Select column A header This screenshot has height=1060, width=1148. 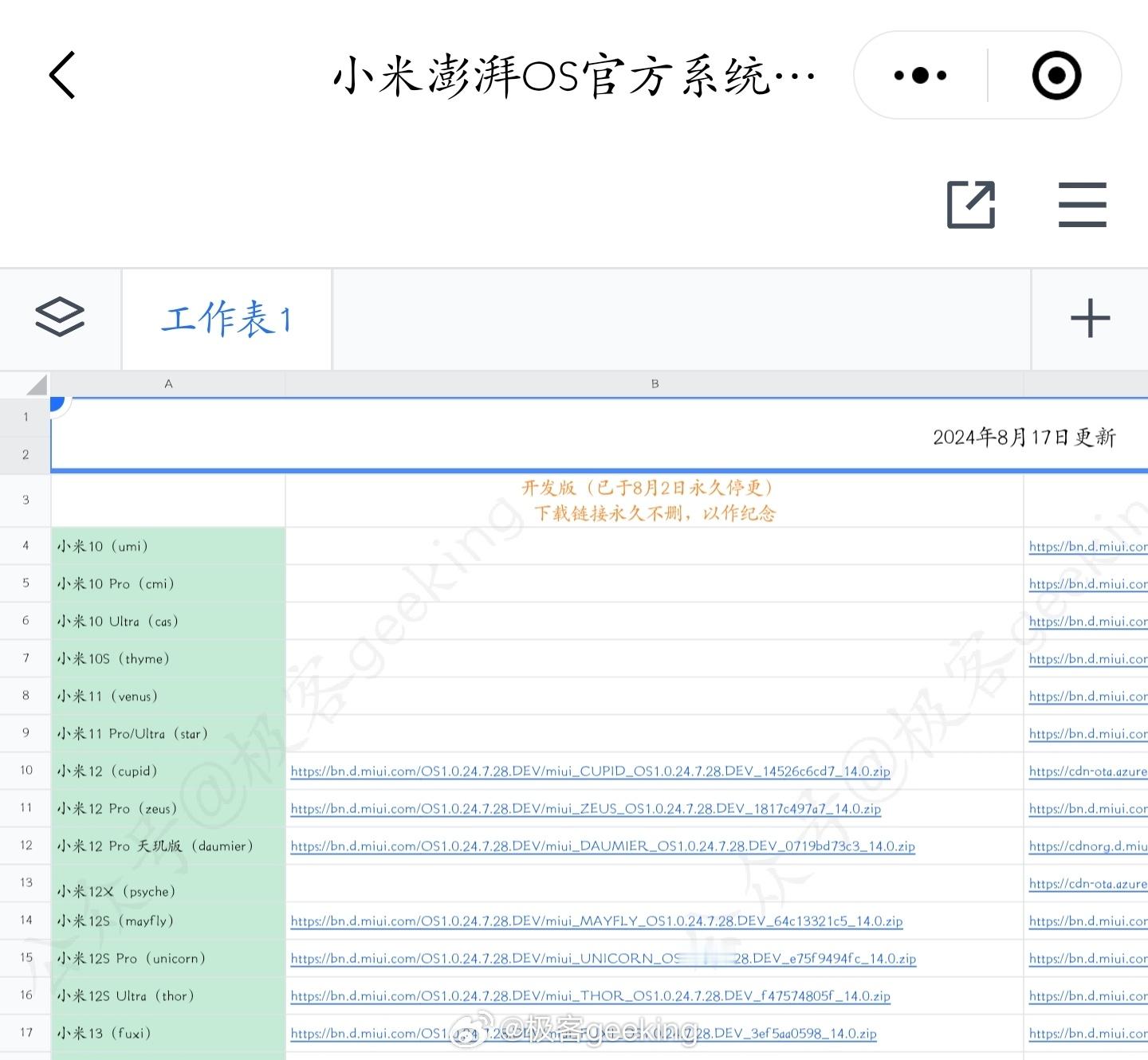pyautogui.click(x=168, y=384)
